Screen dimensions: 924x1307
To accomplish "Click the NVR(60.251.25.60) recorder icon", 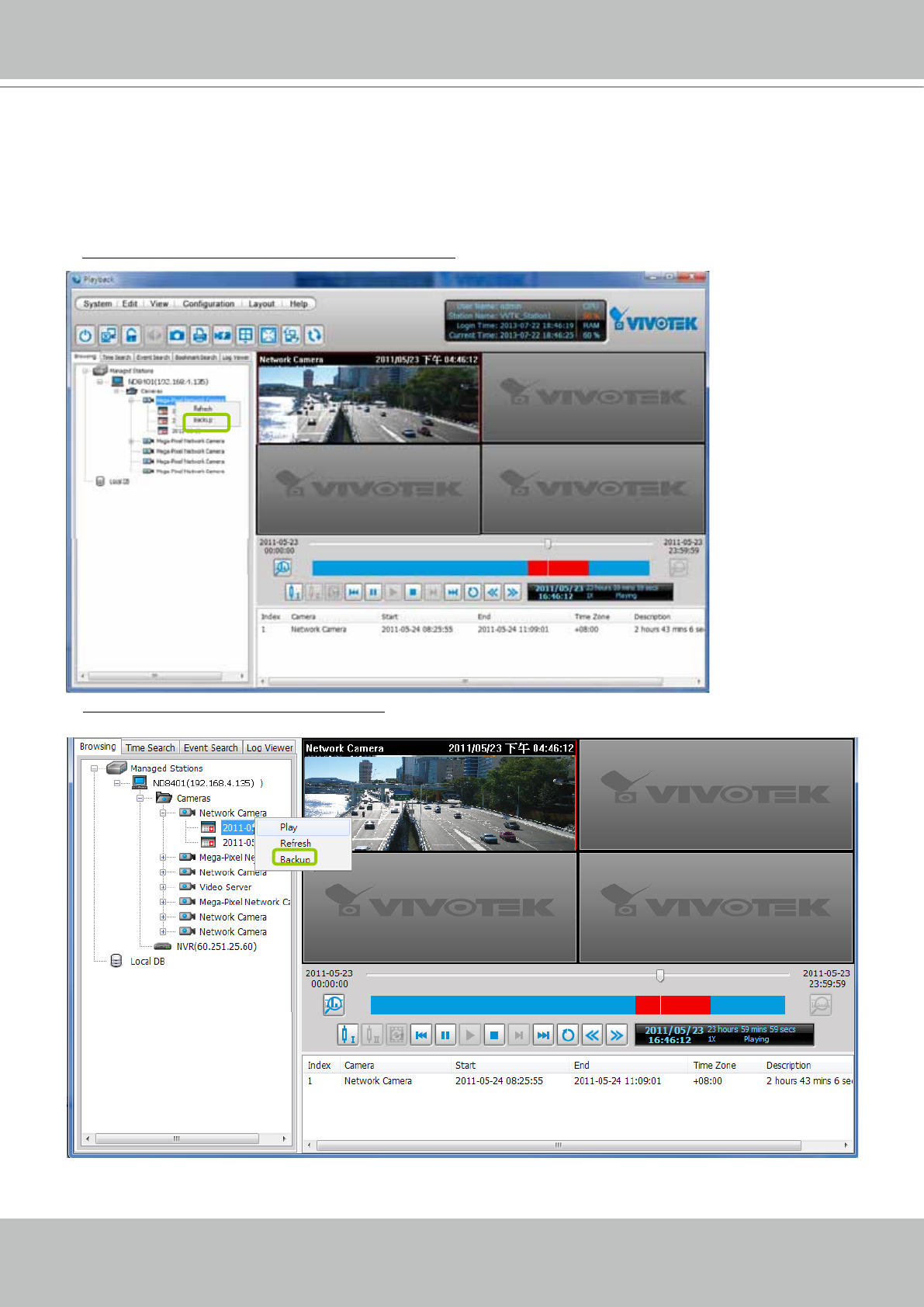I will [163, 946].
